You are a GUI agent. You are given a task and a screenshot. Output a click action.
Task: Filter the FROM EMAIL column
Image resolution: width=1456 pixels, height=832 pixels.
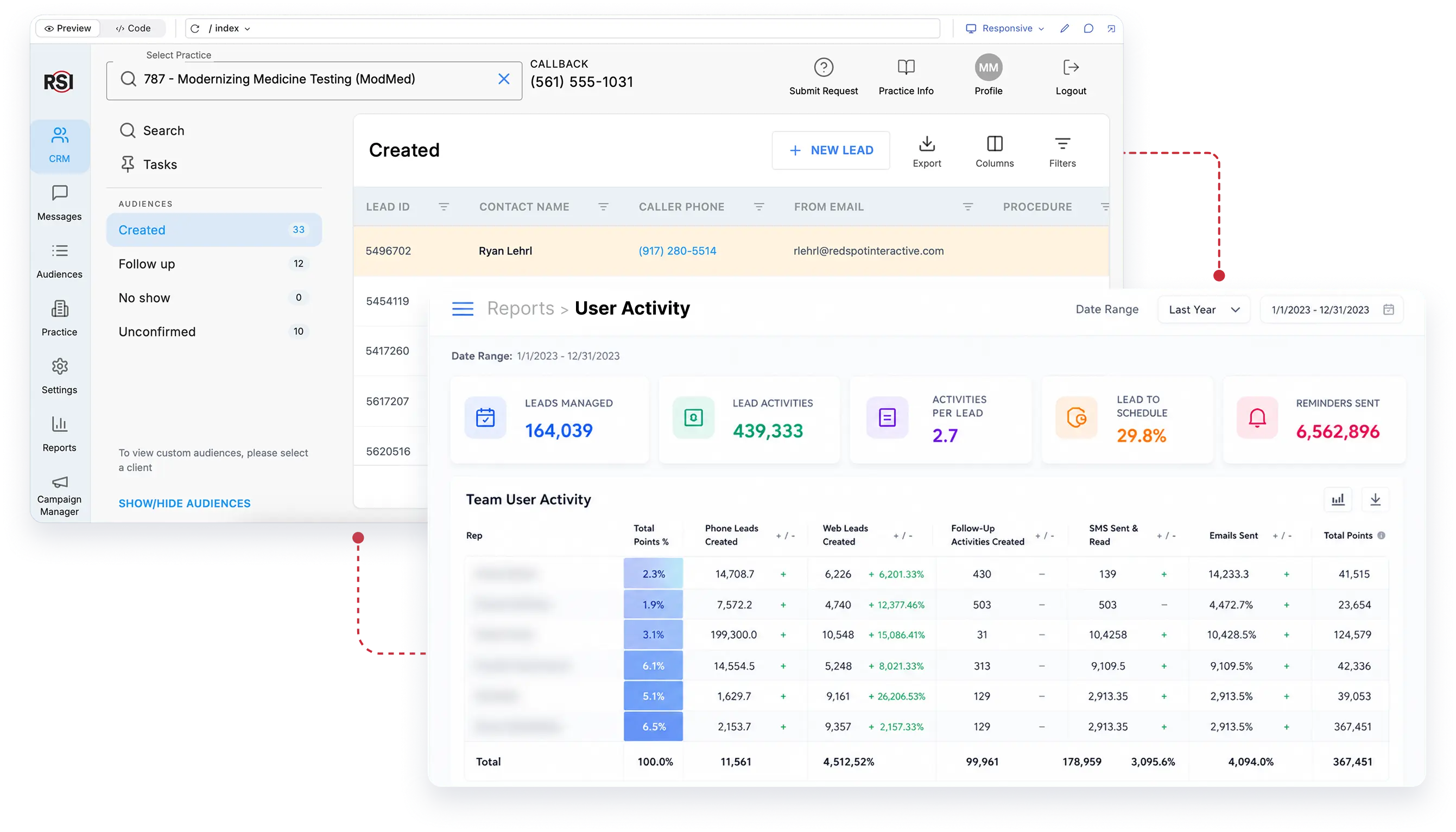(x=967, y=207)
